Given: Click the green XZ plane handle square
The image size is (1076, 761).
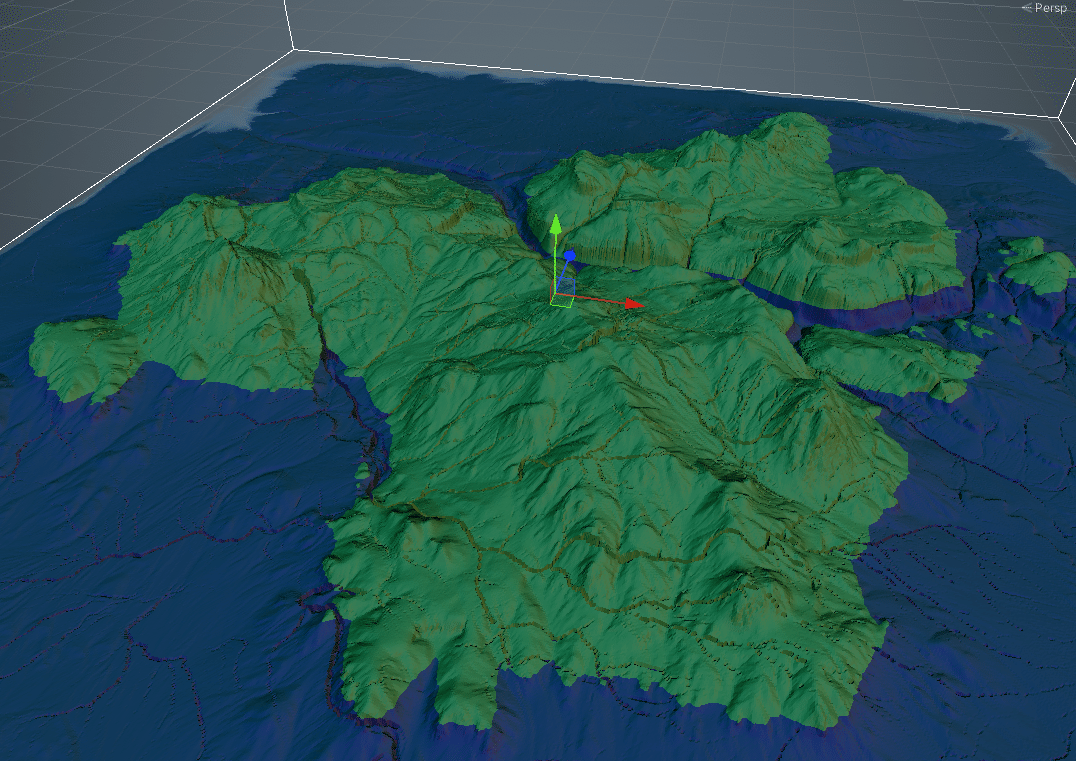Looking at the screenshot, I should click(563, 301).
